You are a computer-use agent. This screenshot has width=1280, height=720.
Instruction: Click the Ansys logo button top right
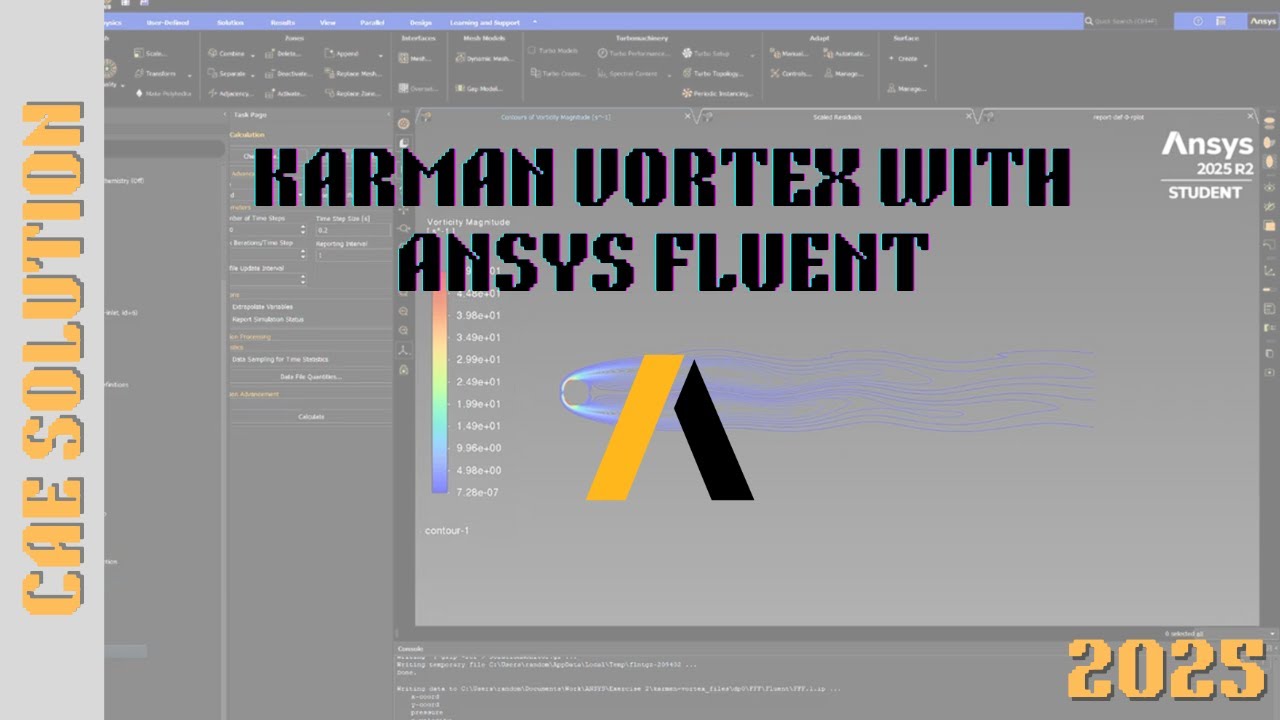pyautogui.click(x=1262, y=21)
